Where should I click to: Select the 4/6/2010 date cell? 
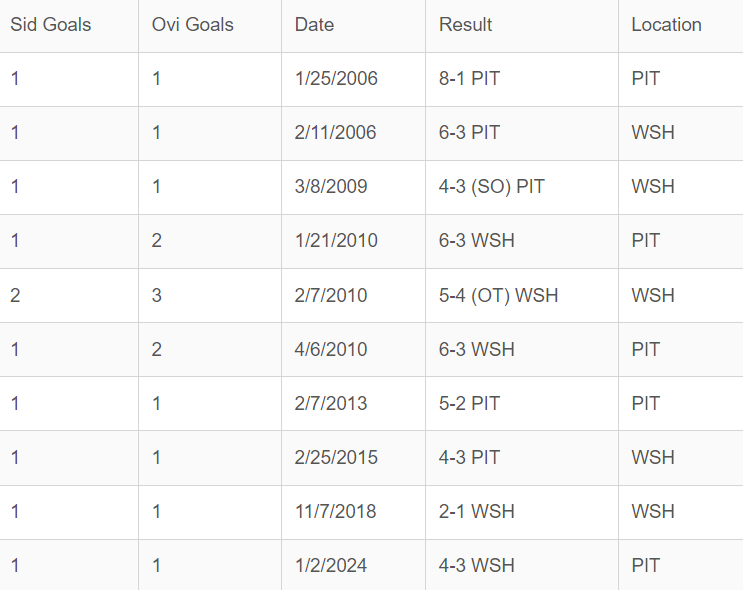331,349
